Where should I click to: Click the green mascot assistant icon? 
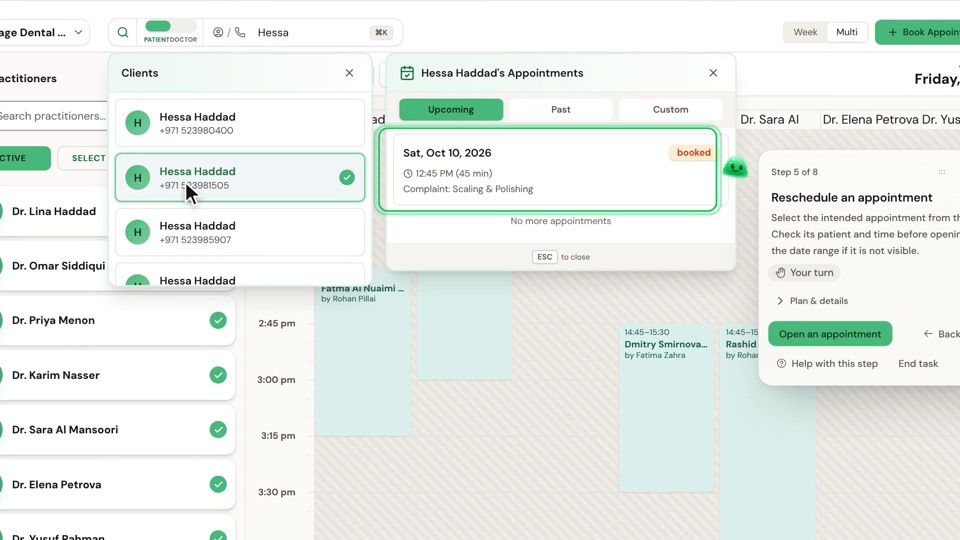[735, 167]
